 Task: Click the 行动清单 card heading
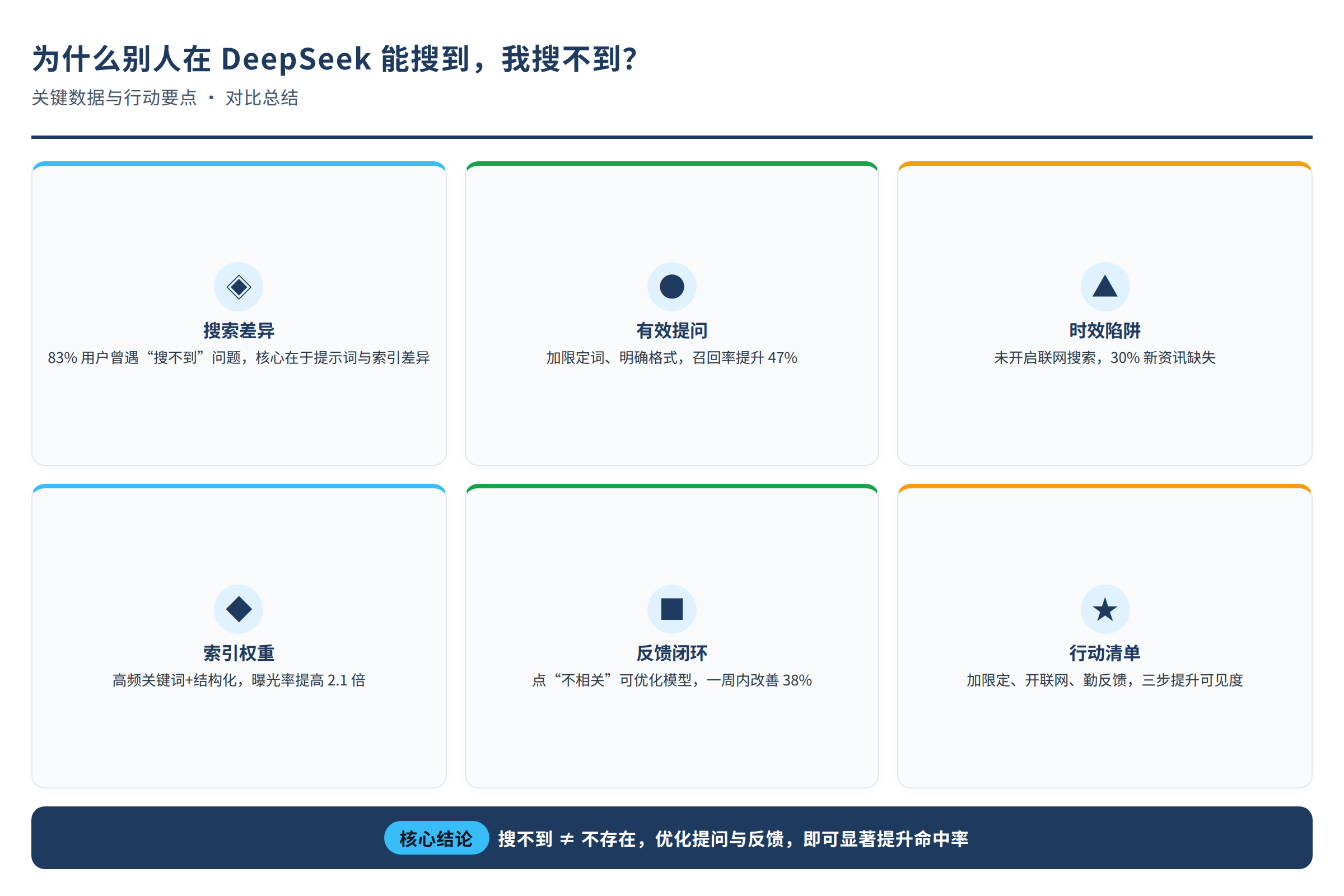[x=1105, y=653]
